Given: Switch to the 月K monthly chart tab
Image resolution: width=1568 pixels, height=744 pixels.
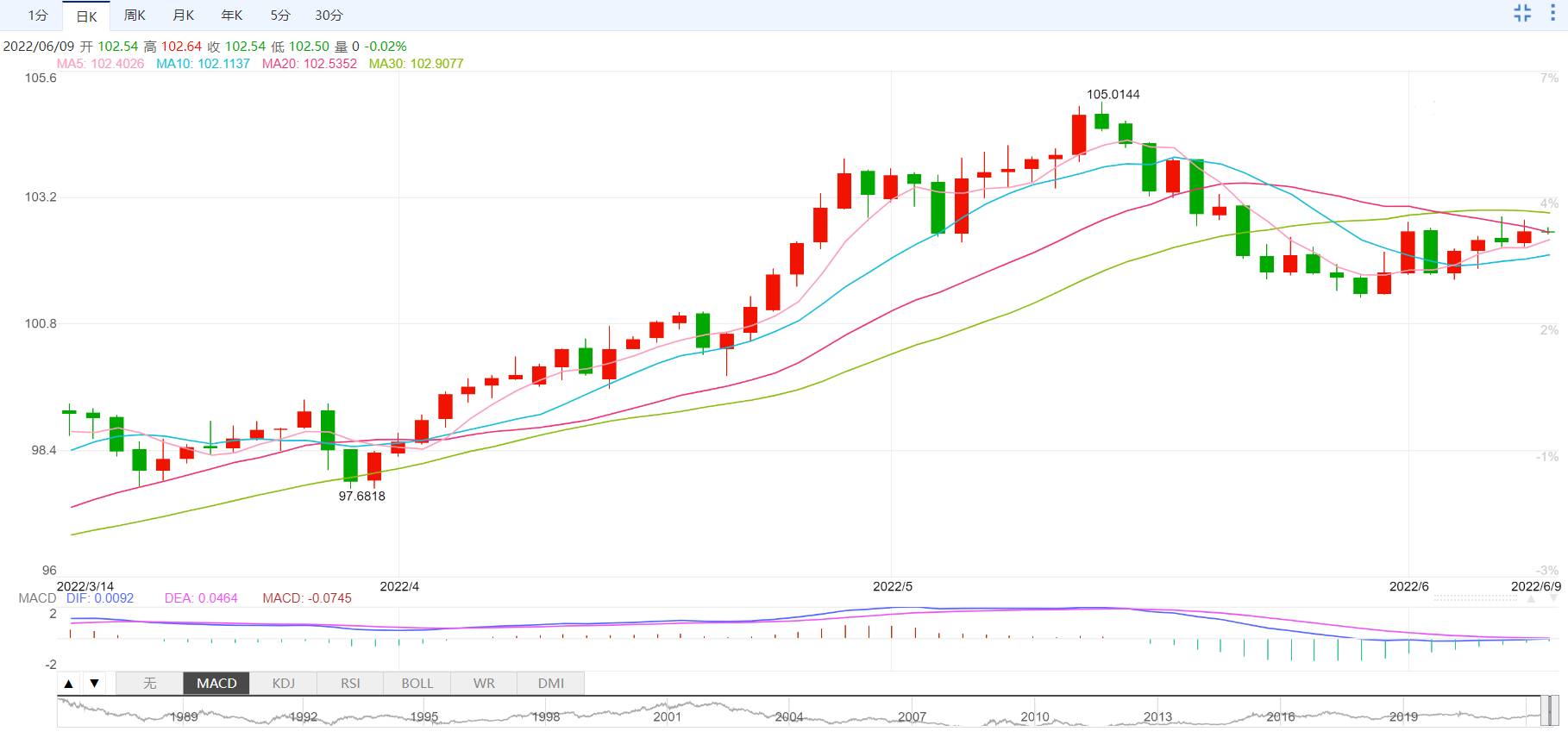Looking at the screenshot, I should tap(183, 16).
